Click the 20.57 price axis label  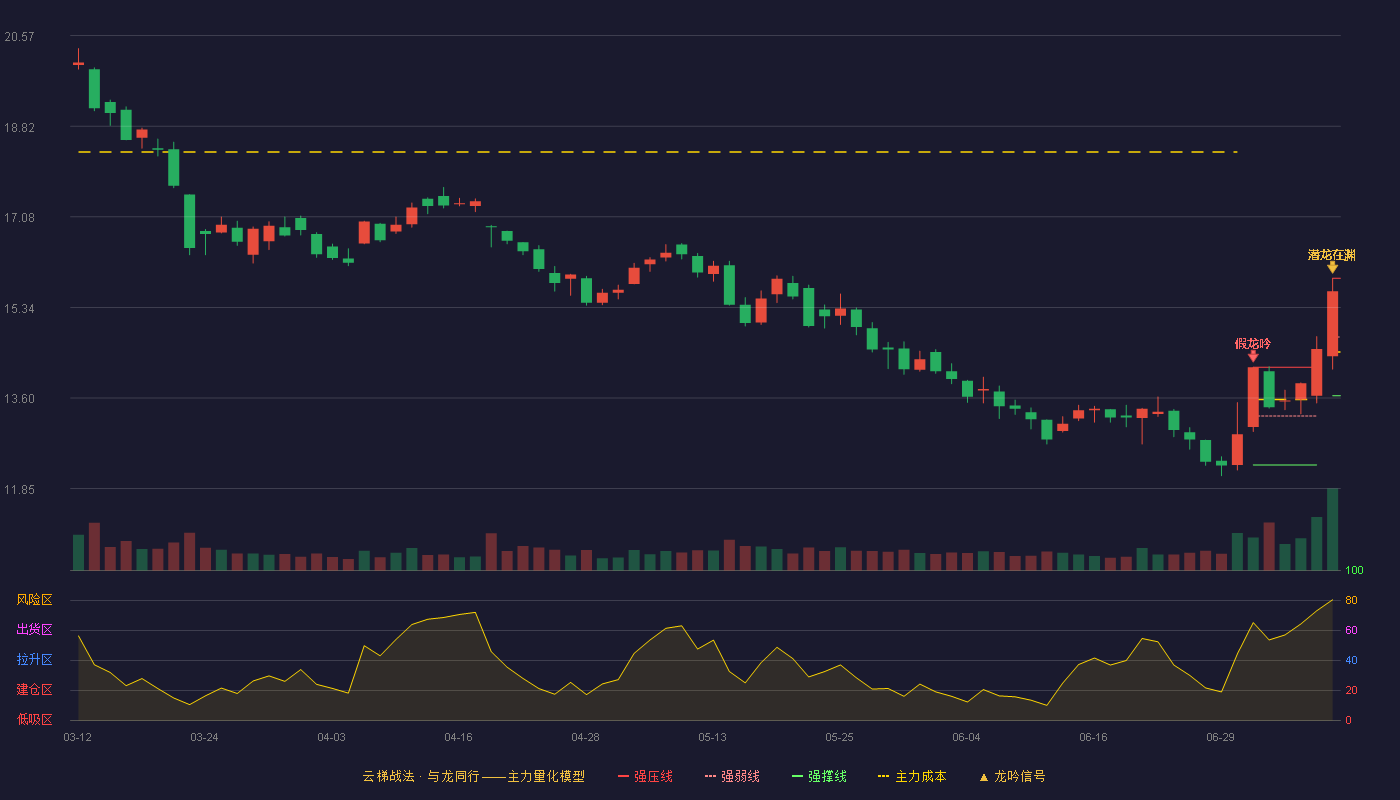[19, 37]
